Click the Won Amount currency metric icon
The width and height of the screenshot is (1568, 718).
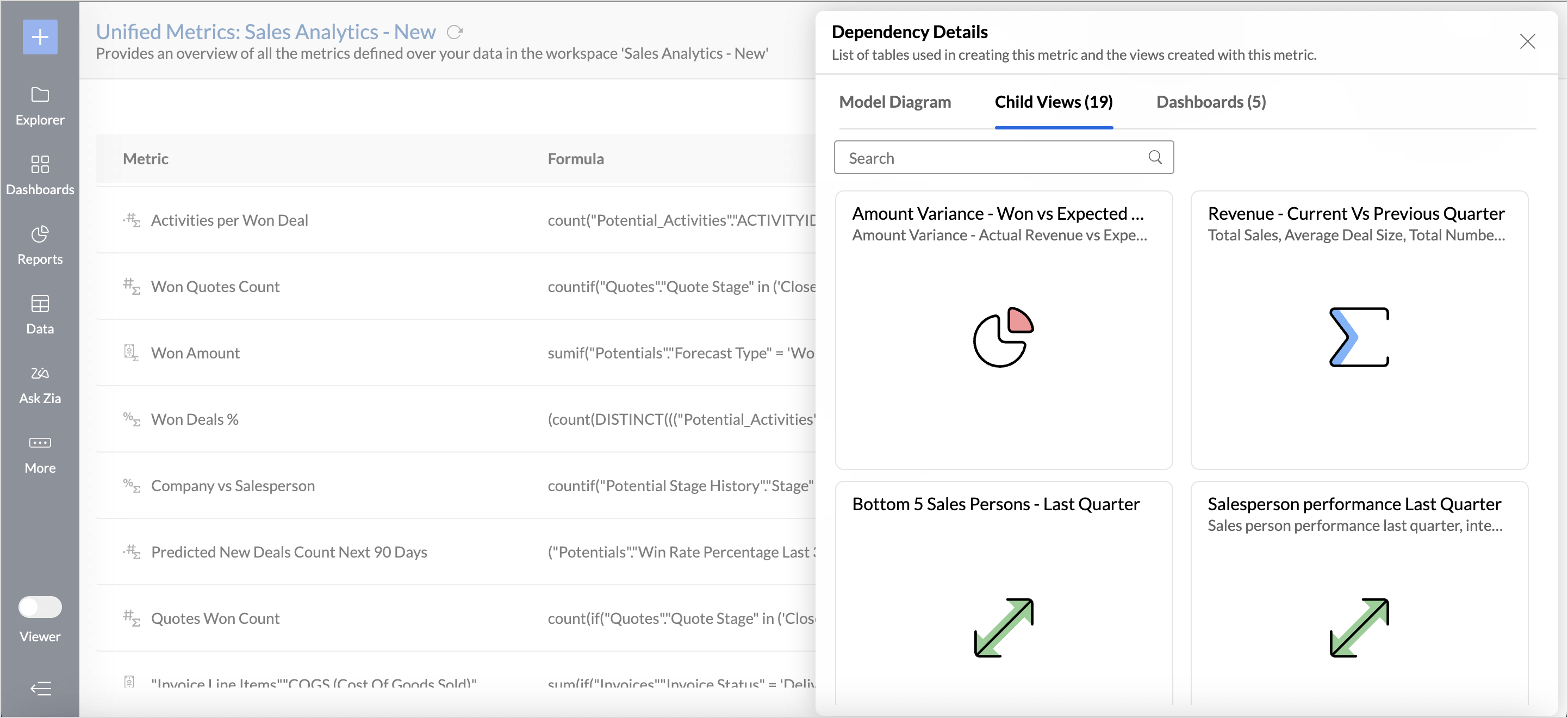pyautogui.click(x=132, y=352)
